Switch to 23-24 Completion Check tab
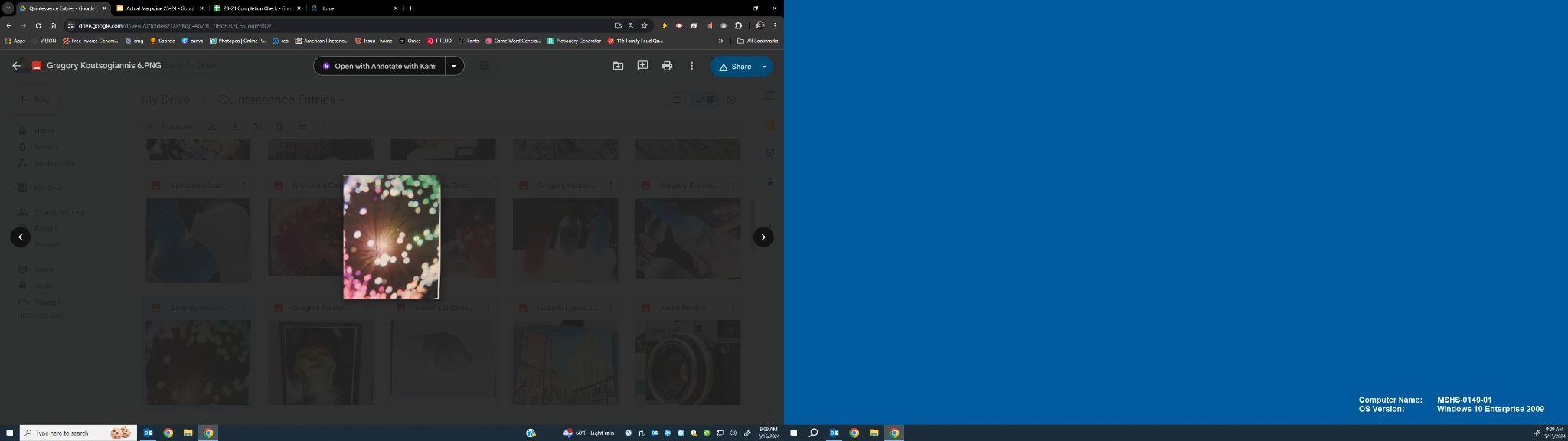This screenshot has width=1568, height=441. [x=256, y=8]
